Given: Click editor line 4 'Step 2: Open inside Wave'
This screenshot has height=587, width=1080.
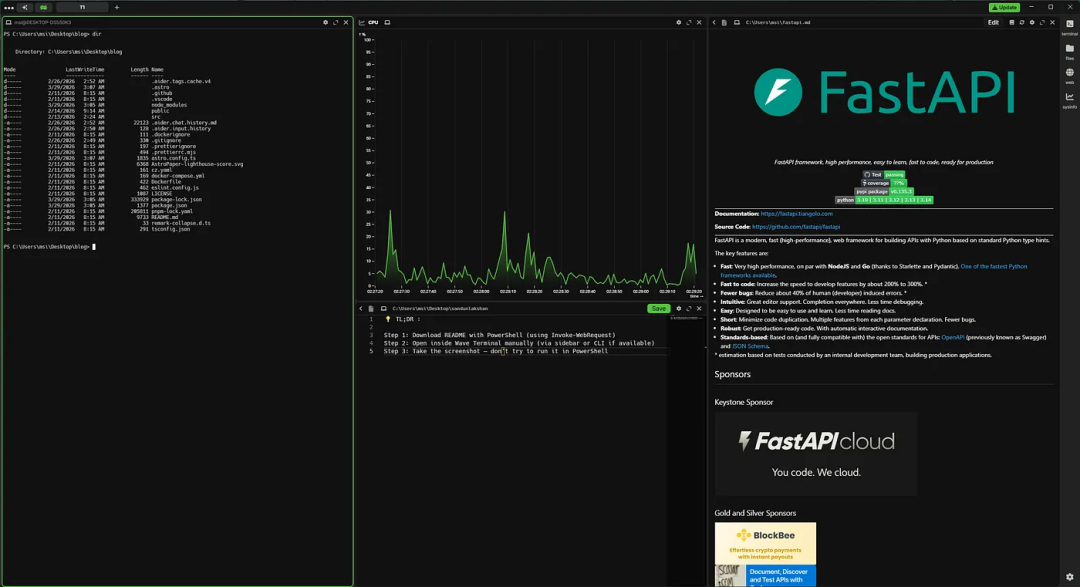Looking at the screenshot, I should [x=519, y=343].
